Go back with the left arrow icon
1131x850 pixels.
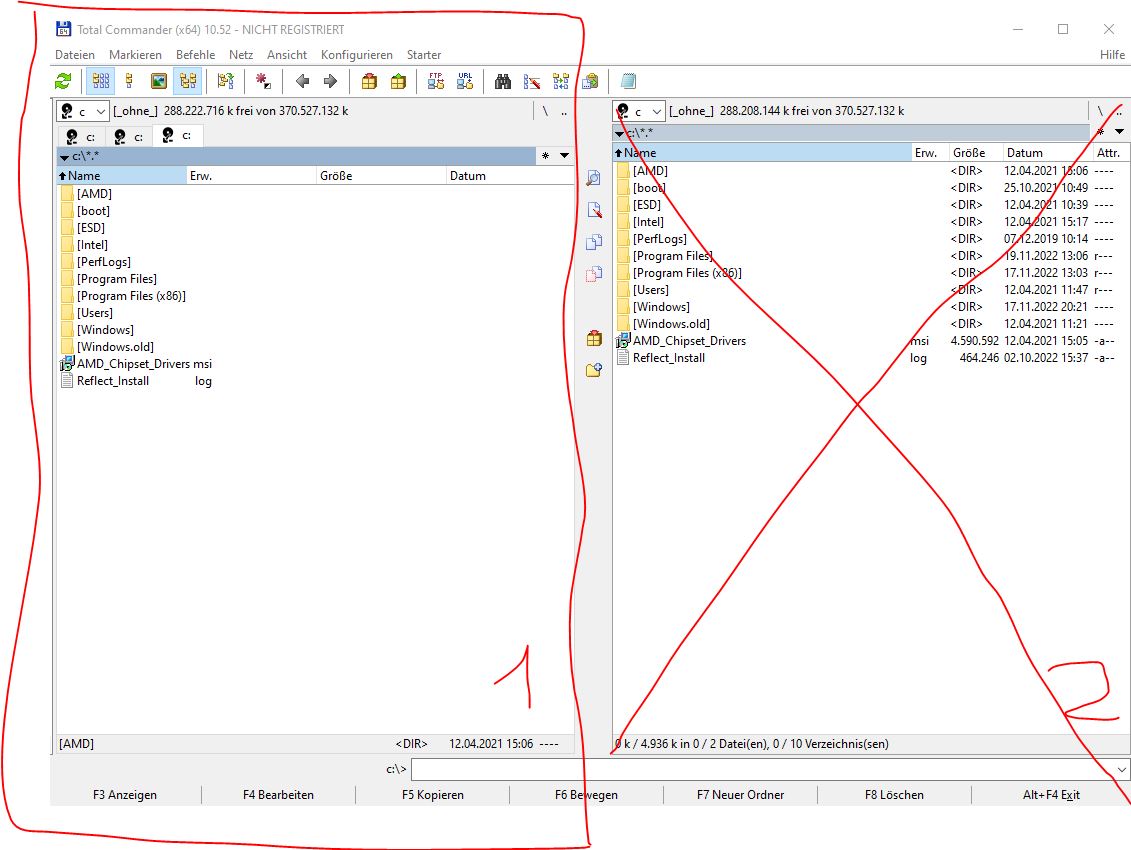click(x=302, y=82)
